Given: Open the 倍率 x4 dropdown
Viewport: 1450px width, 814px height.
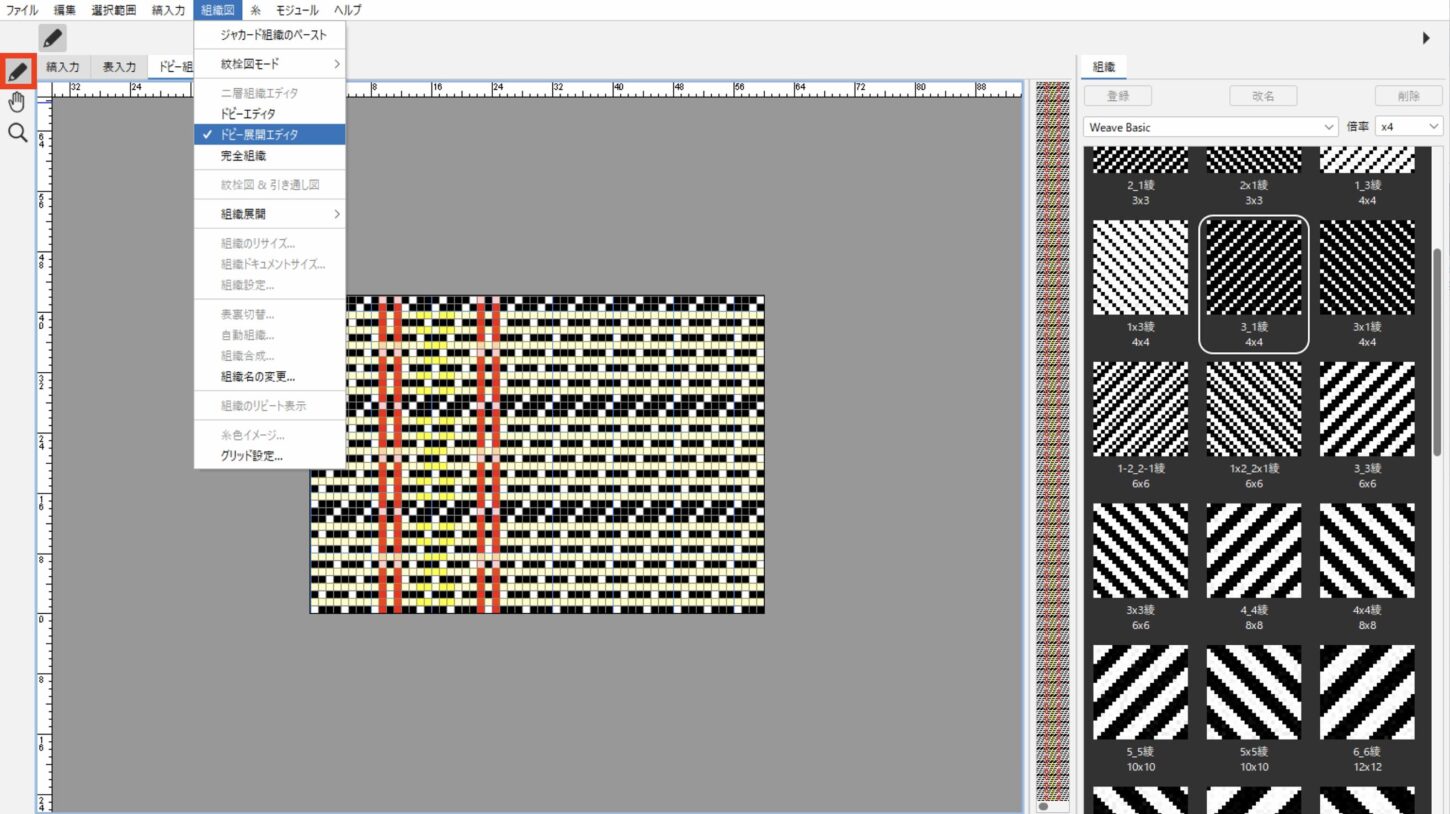Looking at the screenshot, I should (1409, 127).
